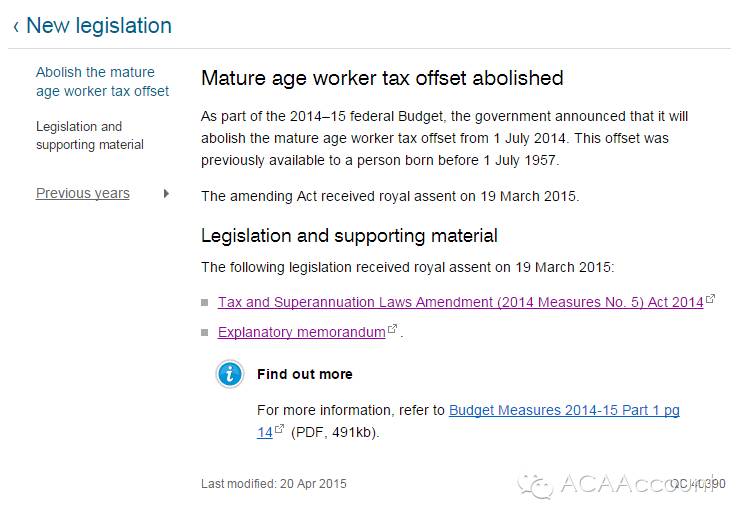Click the Legislation and supporting material main heading
Viewport: 739px width, 522px height.
pyautogui.click(x=349, y=236)
